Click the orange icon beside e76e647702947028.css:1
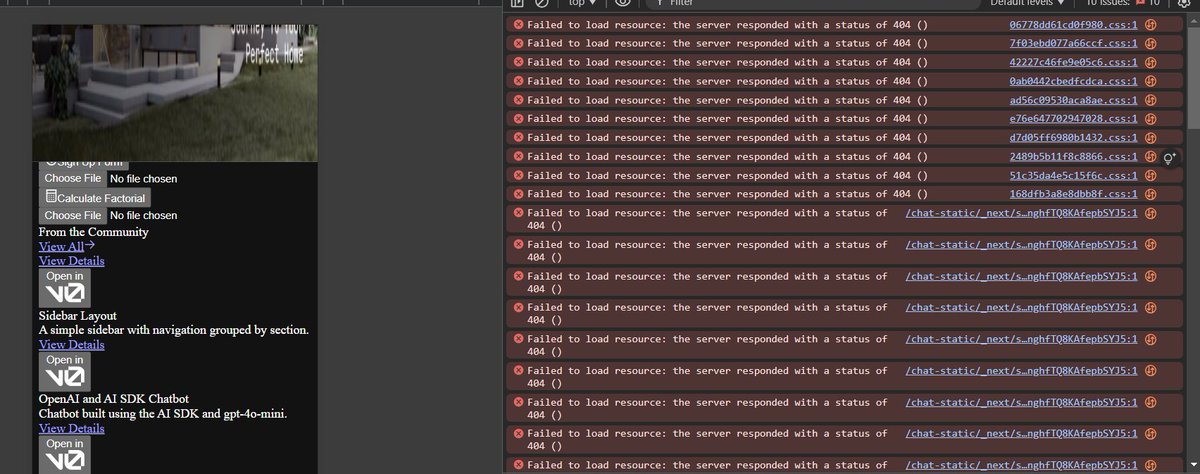Viewport: 1200px width, 474px height. 1151,119
